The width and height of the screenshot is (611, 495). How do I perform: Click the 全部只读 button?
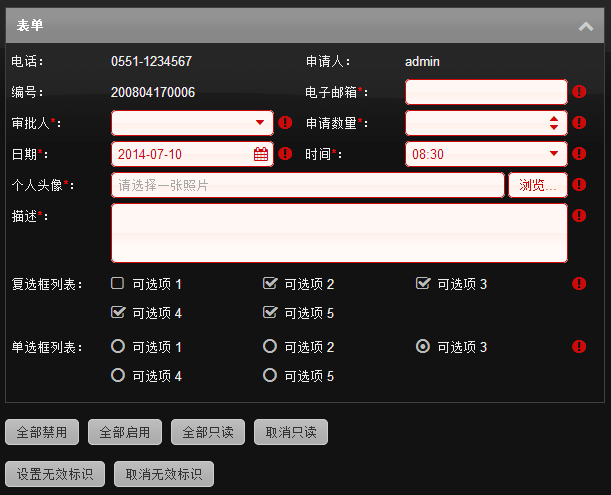coord(208,432)
